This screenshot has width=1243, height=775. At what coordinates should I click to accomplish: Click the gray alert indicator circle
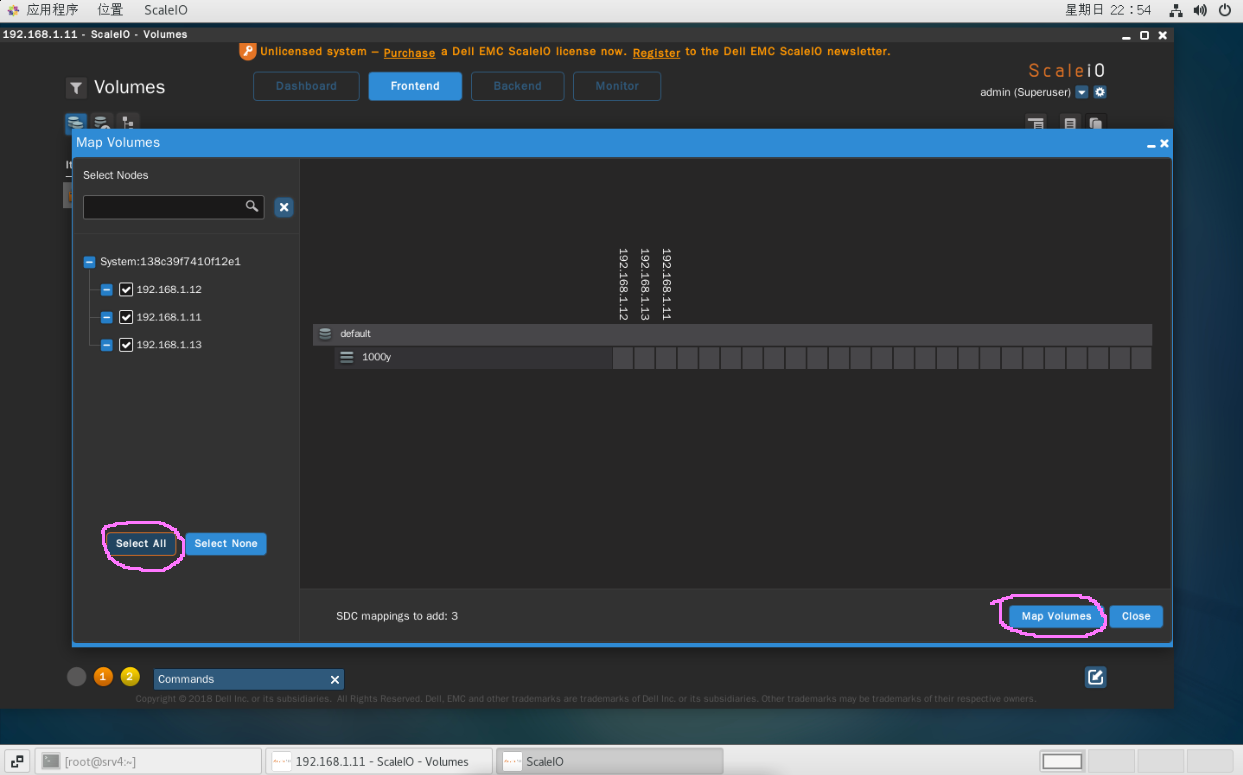(77, 677)
